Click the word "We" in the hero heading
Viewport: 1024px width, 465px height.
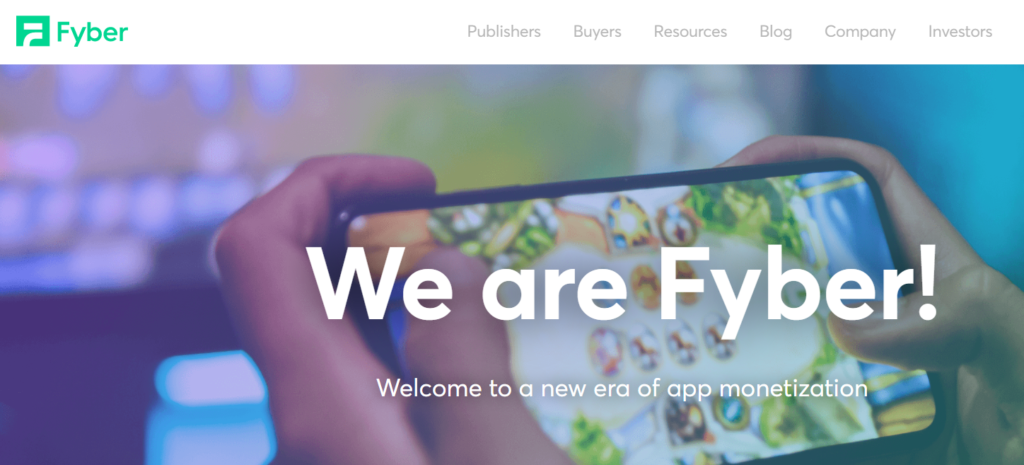click(379, 284)
